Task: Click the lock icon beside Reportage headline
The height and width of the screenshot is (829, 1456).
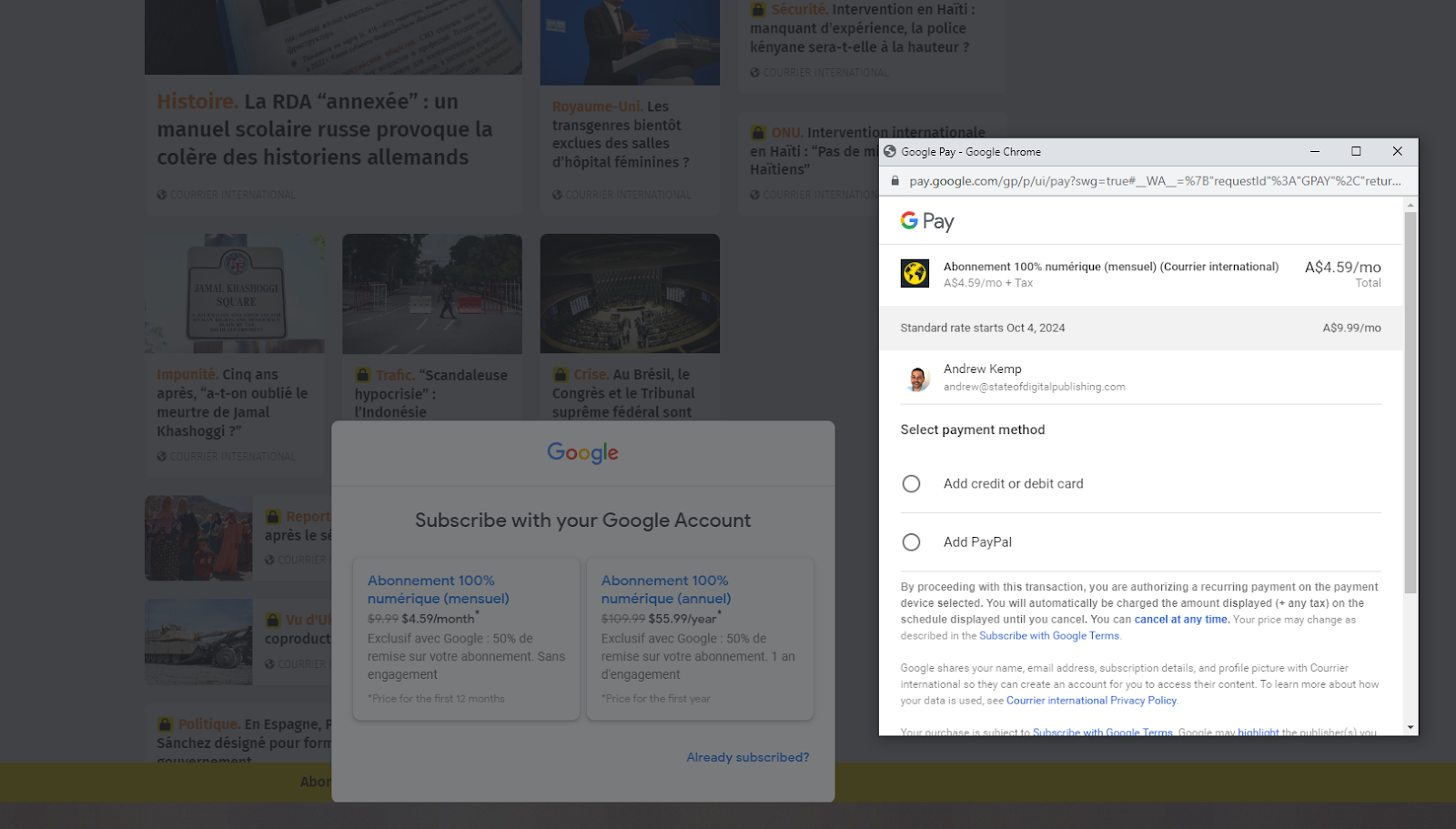Action: [x=273, y=516]
